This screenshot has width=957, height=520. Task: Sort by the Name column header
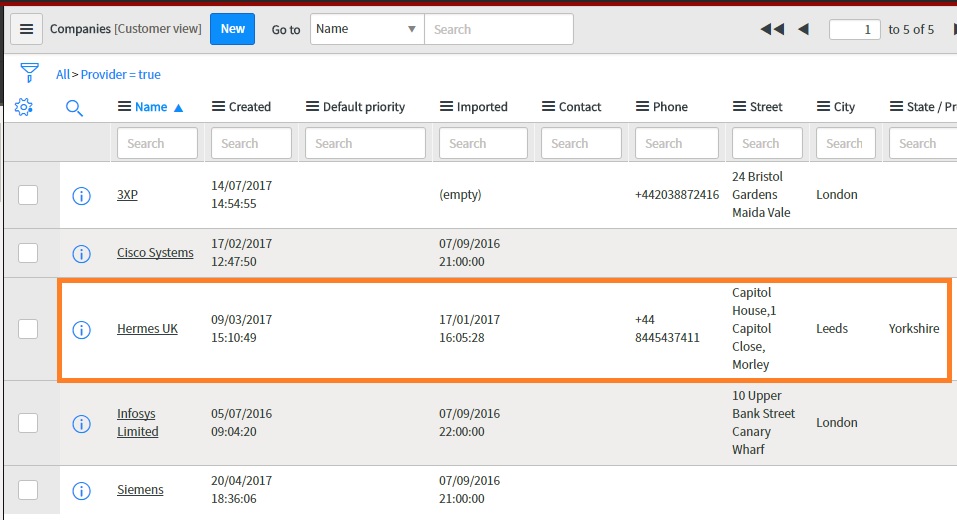click(x=151, y=107)
